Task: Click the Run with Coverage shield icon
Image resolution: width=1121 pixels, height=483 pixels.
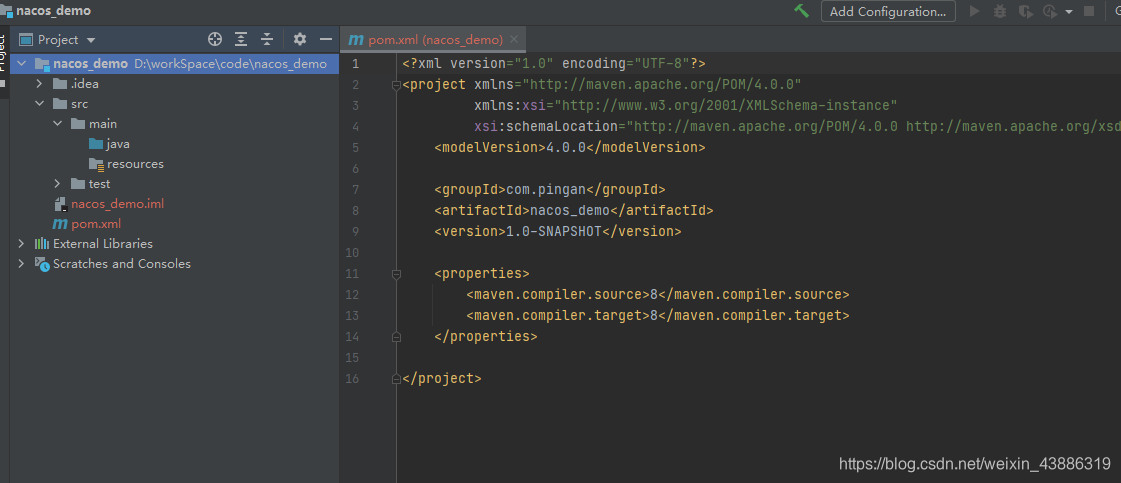Action: pyautogui.click(x=1025, y=11)
